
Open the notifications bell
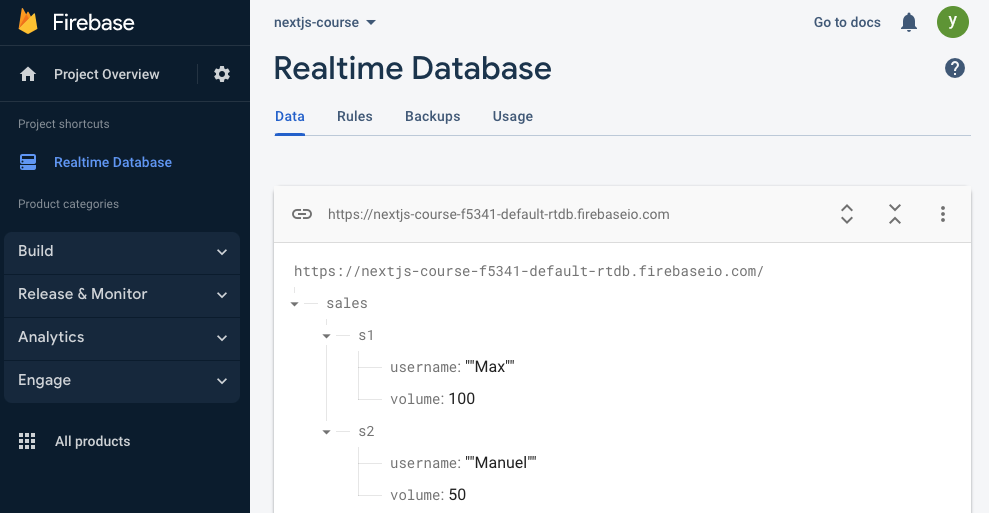(908, 23)
